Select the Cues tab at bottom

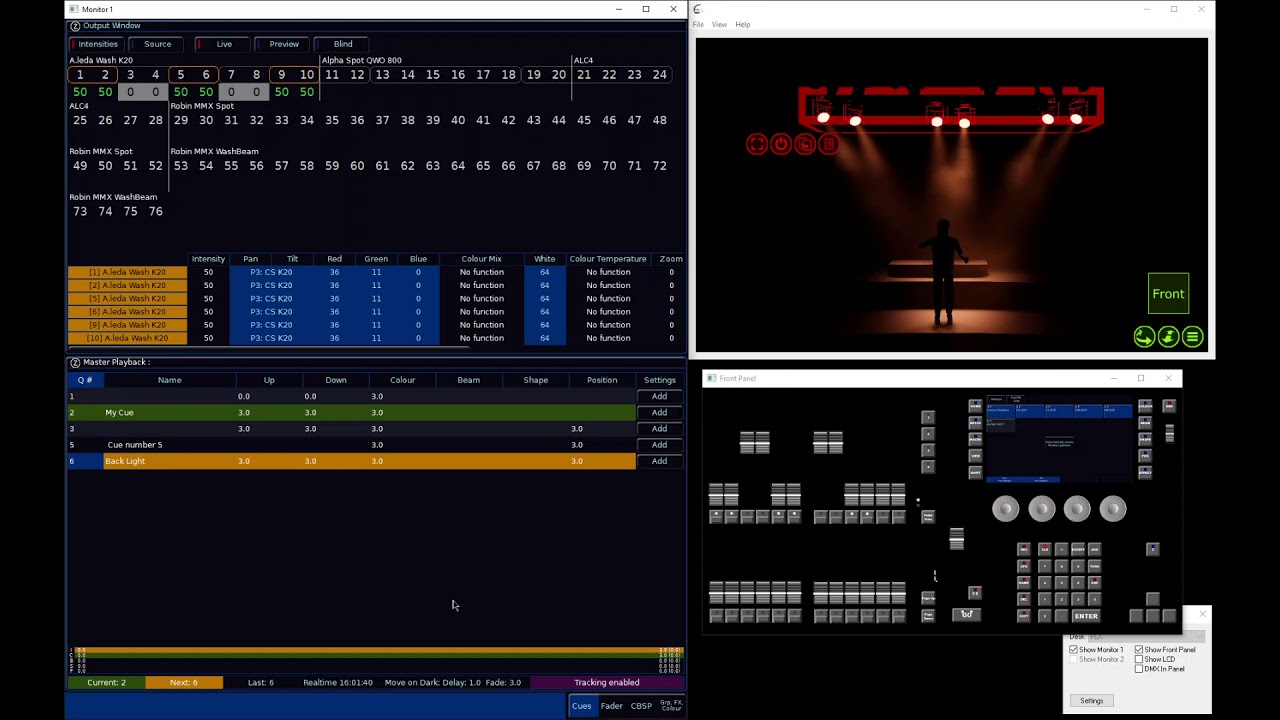581,706
